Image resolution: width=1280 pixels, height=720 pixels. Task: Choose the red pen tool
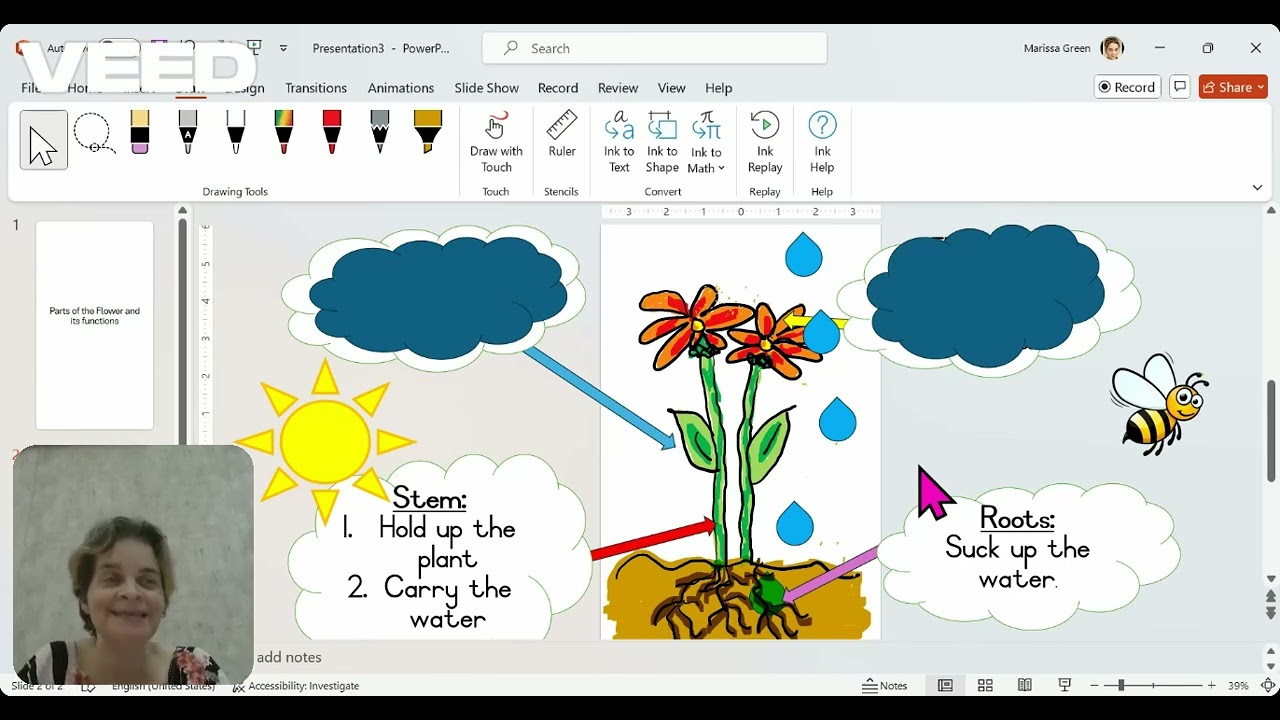(x=332, y=132)
